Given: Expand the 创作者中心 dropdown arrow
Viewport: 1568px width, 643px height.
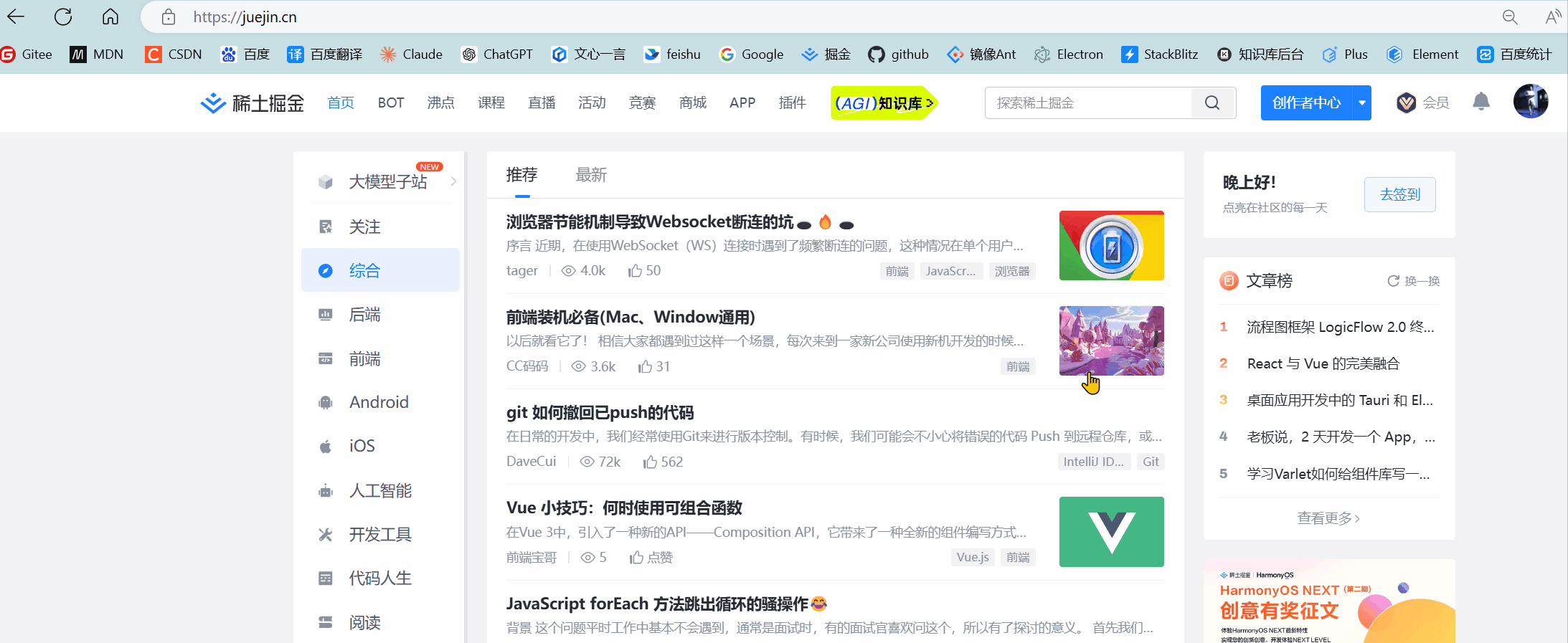Looking at the screenshot, I should coord(1361,103).
